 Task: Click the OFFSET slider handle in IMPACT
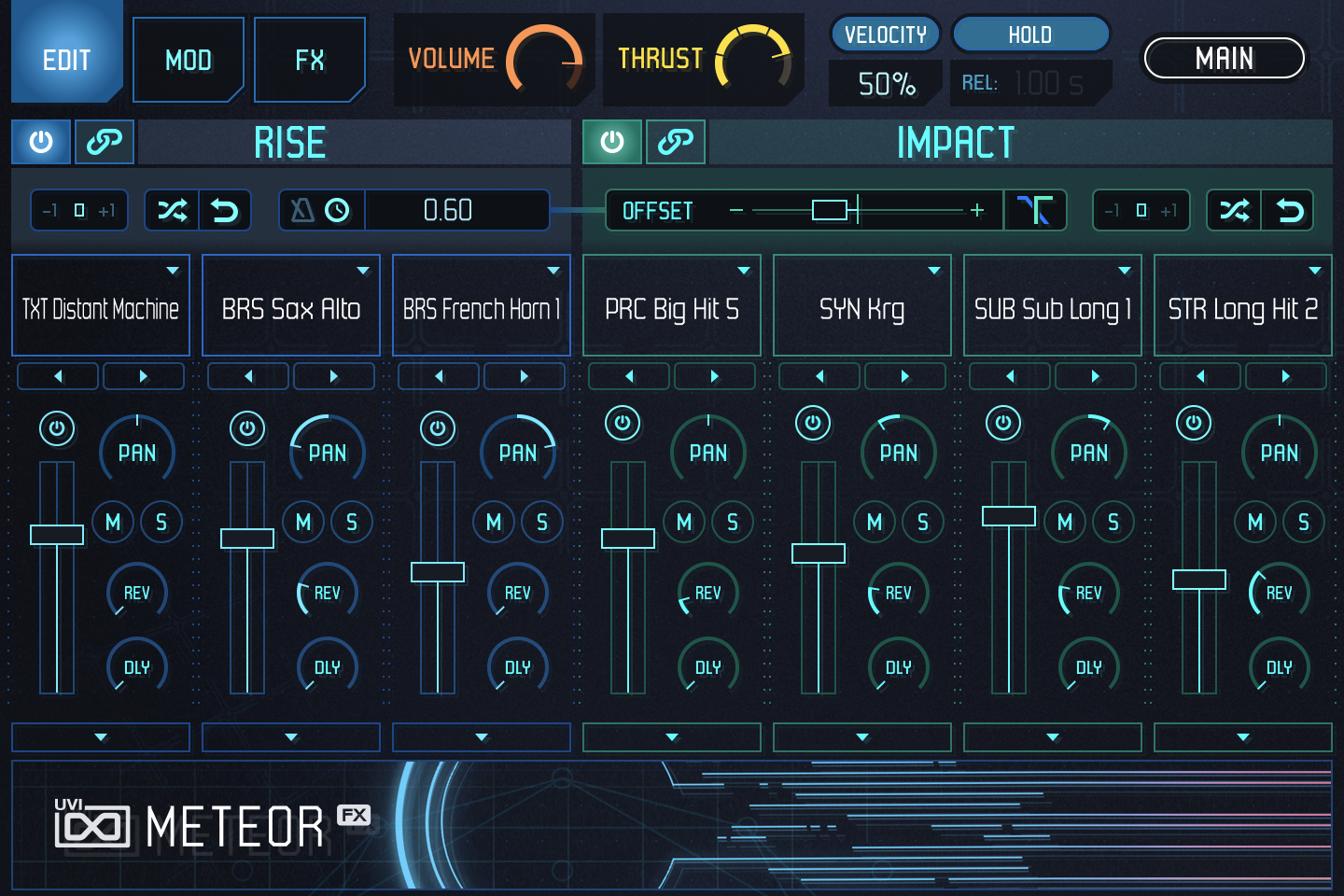(x=830, y=210)
